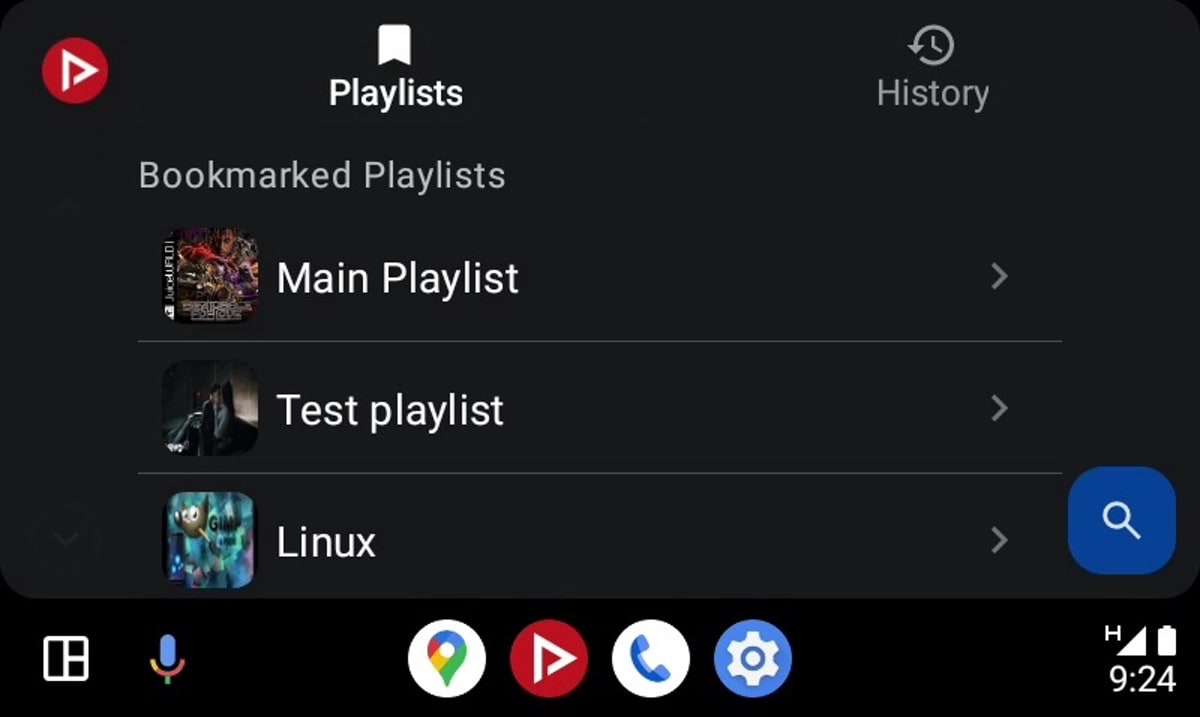Click the chevron beside Test playlist
This screenshot has width=1200, height=717.
pos(998,408)
